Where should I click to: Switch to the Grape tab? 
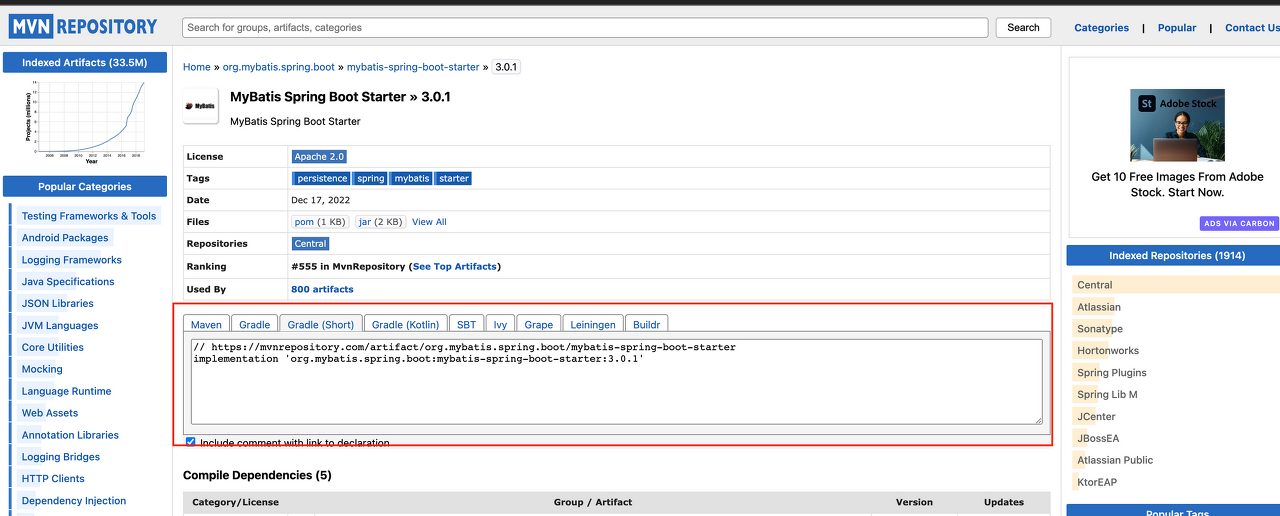539,324
